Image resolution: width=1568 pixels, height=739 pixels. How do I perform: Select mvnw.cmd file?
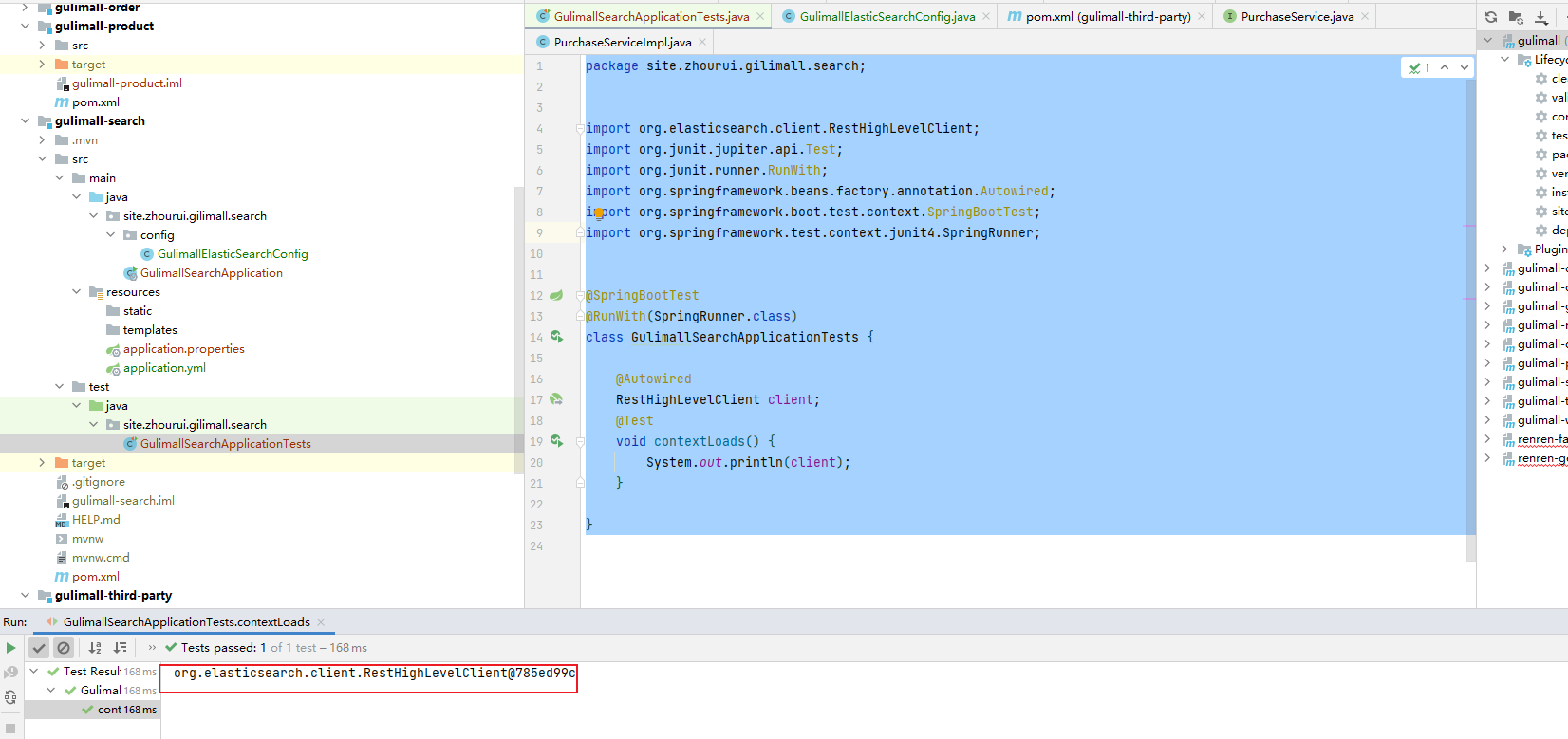pyautogui.click(x=101, y=557)
